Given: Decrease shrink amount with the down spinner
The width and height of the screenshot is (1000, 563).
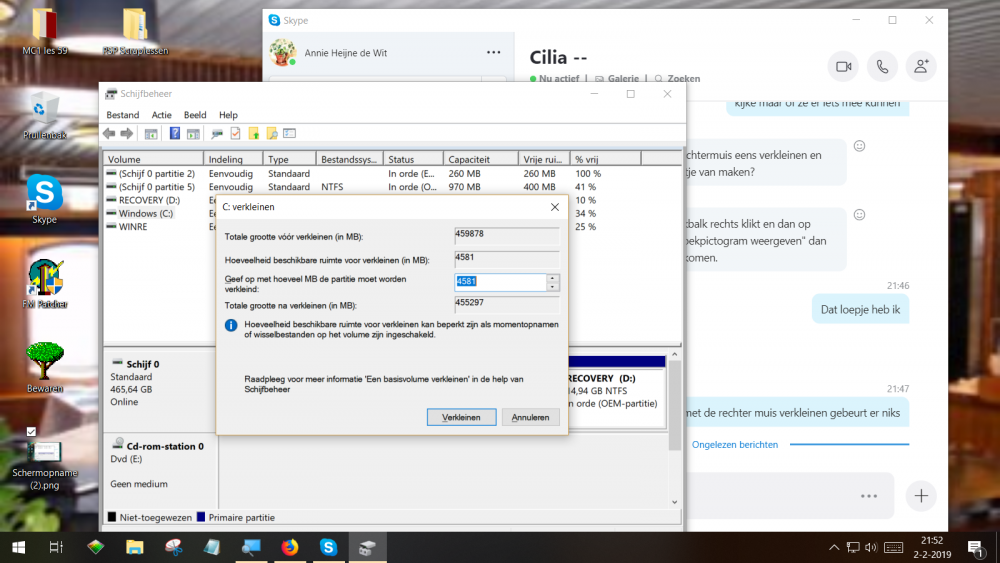Looking at the screenshot, I should 553,287.
